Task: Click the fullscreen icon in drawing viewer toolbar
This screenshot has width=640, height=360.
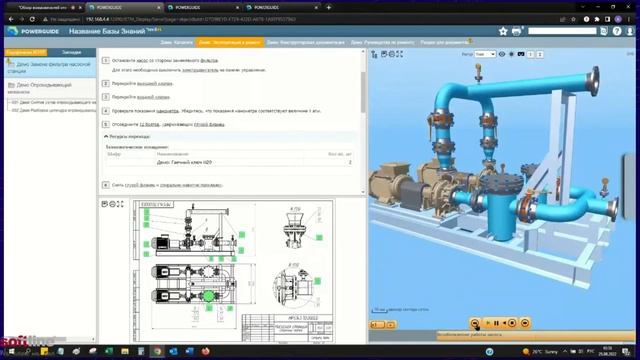Action: tap(120, 204)
